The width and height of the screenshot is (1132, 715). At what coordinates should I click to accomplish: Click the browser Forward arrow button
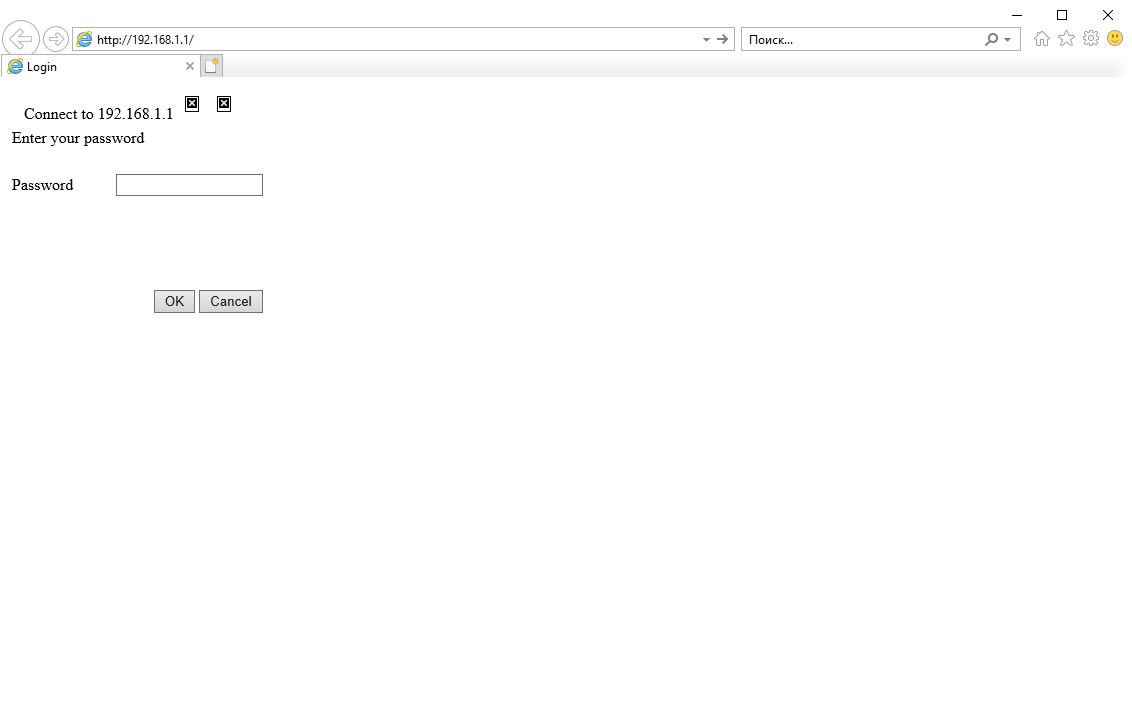[56, 39]
